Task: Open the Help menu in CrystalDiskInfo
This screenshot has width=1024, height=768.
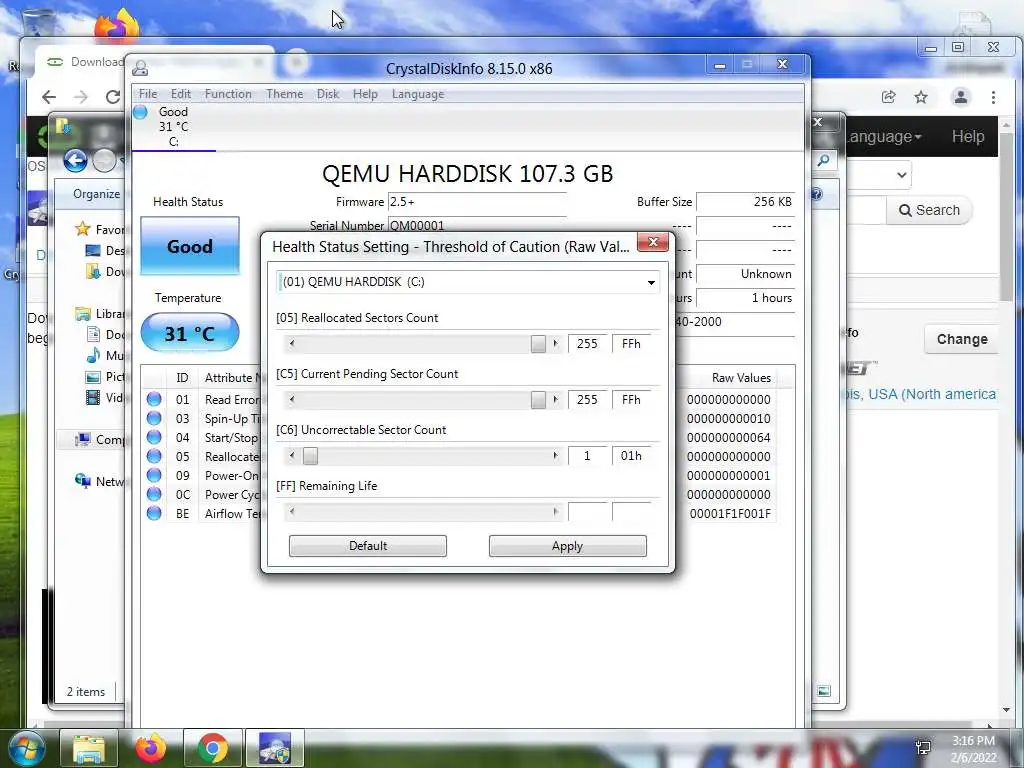Action: pos(365,94)
